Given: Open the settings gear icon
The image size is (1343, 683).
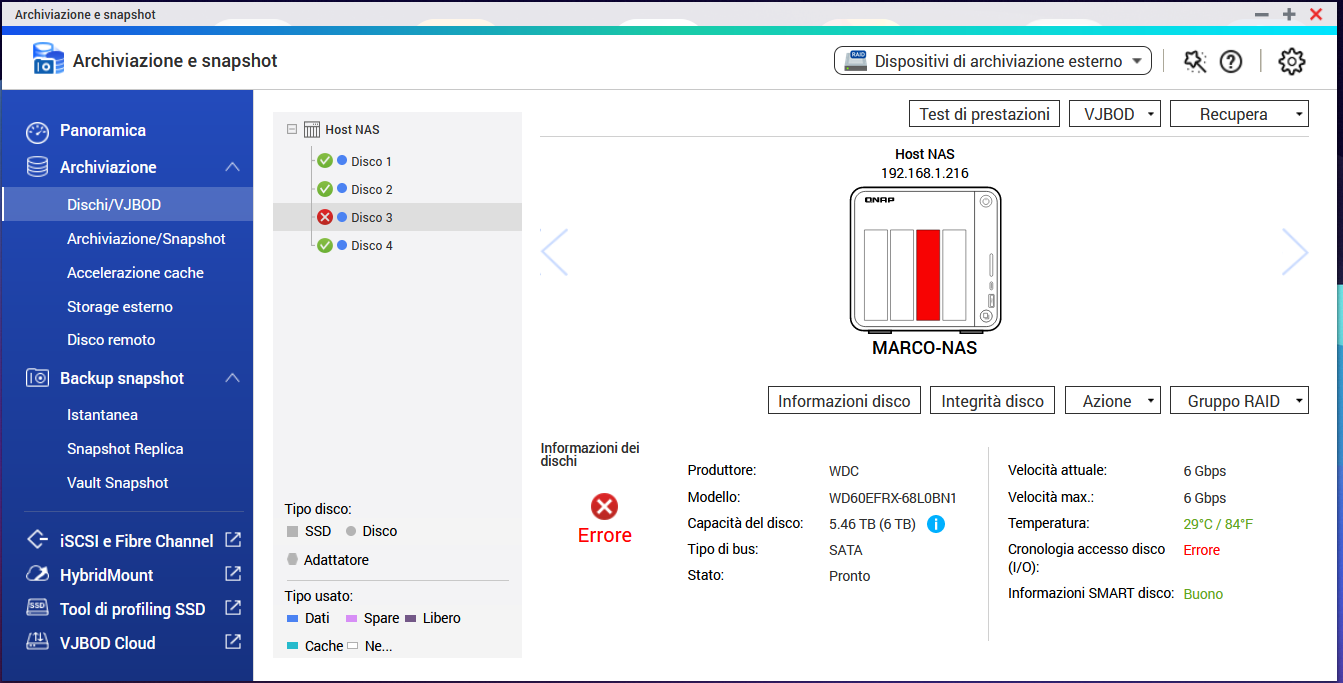Looking at the screenshot, I should (1292, 61).
